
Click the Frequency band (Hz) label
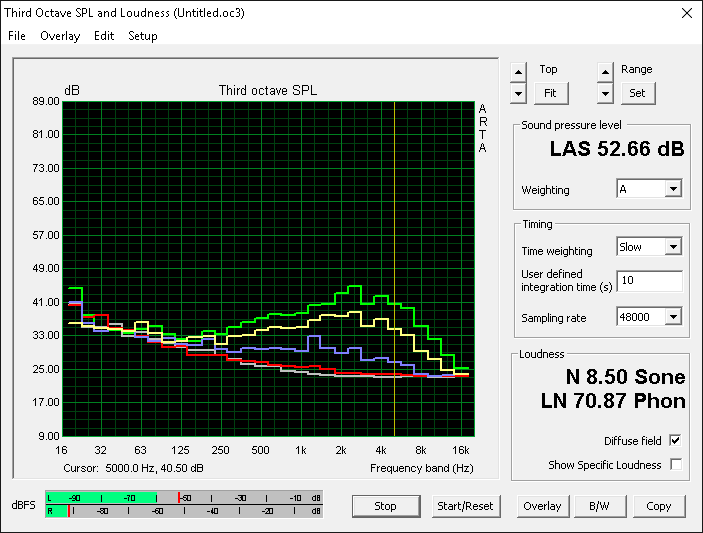click(422, 468)
